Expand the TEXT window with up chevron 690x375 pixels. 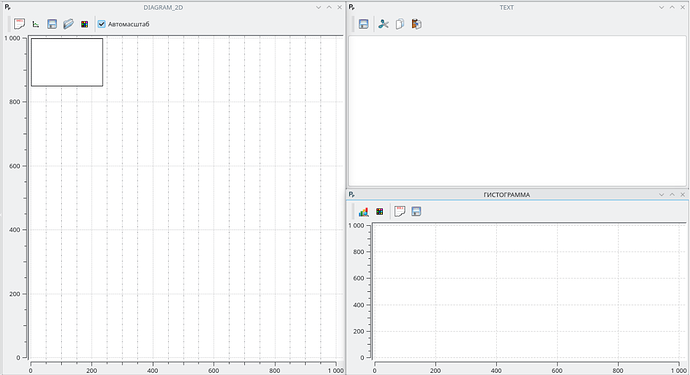(672, 7)
